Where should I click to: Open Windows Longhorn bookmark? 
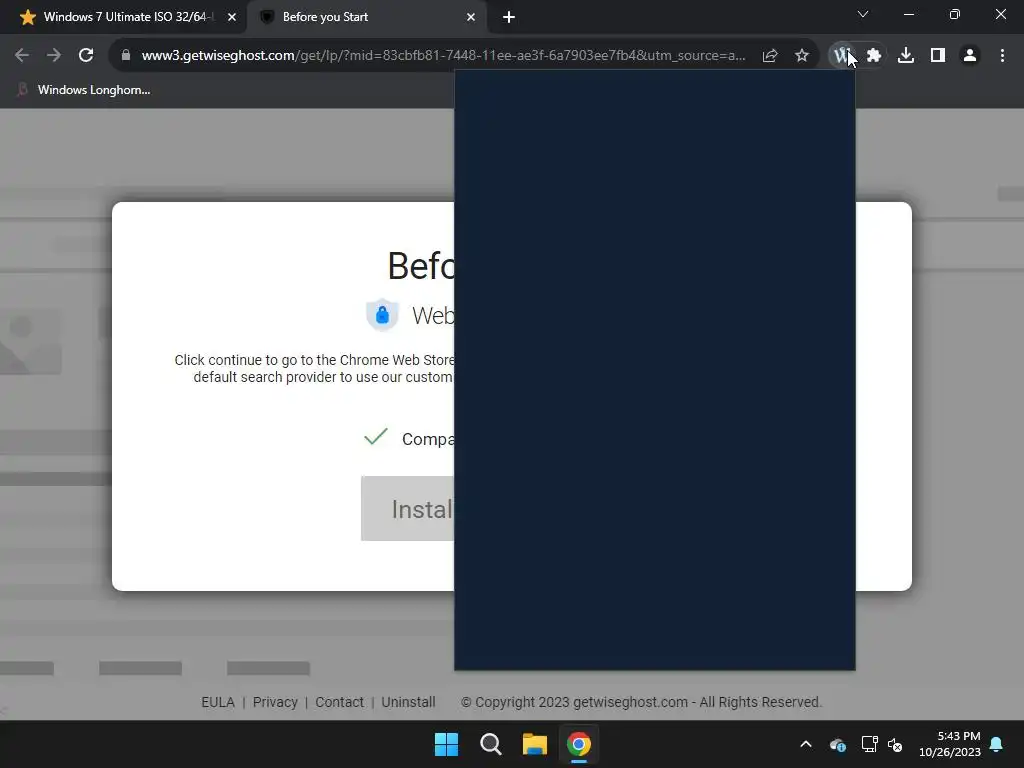coord(84,90)
